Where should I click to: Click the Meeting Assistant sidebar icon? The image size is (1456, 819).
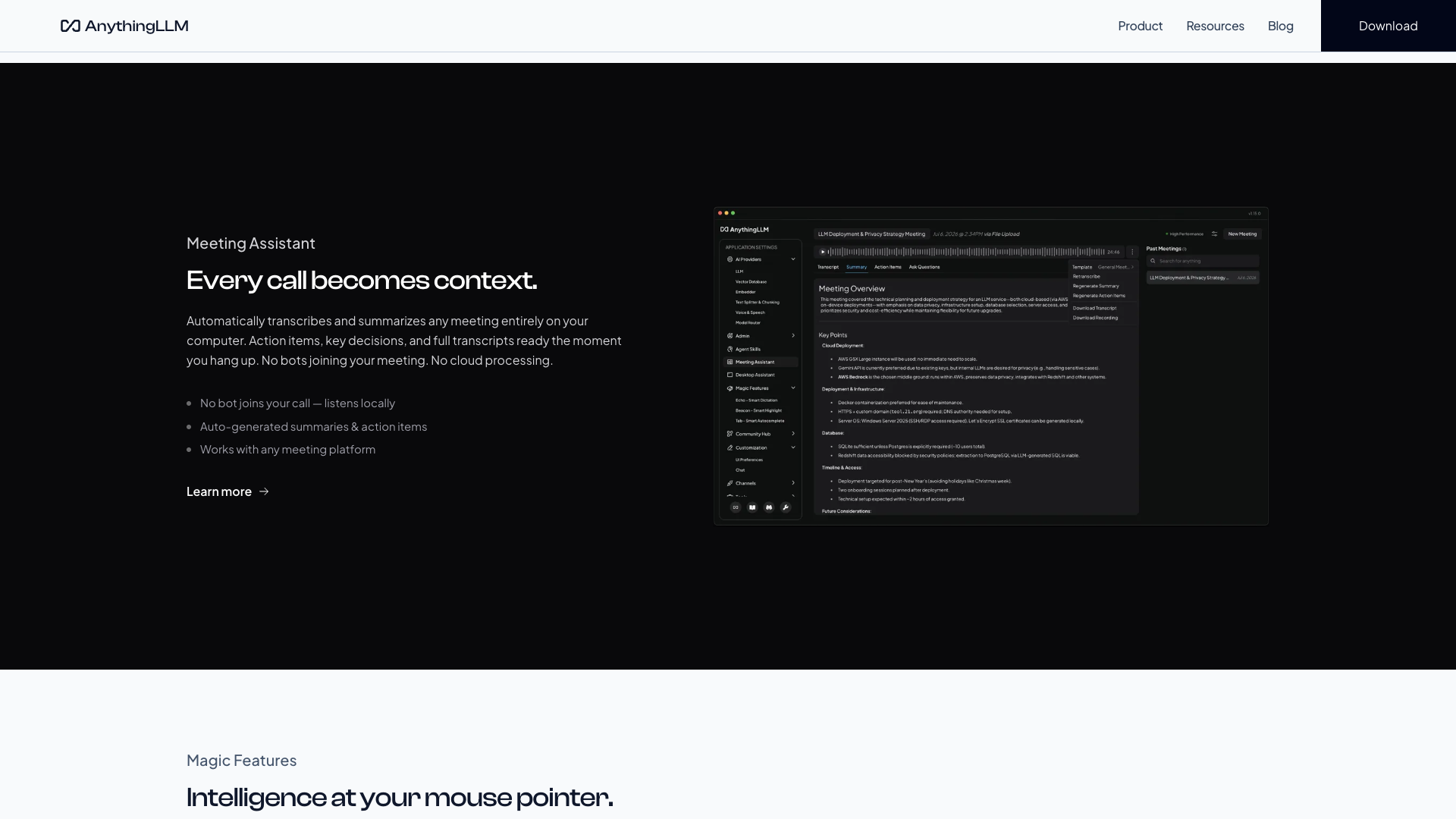730,362
